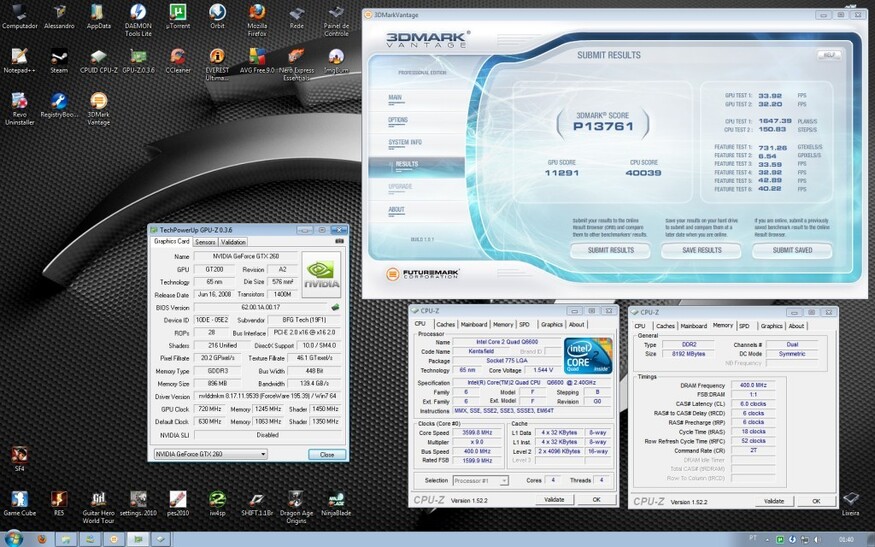The height and width of the screenshot is (547, 875).
Task: Switch to the Sensors tab in GPU-Z
Action: [205, 242]
